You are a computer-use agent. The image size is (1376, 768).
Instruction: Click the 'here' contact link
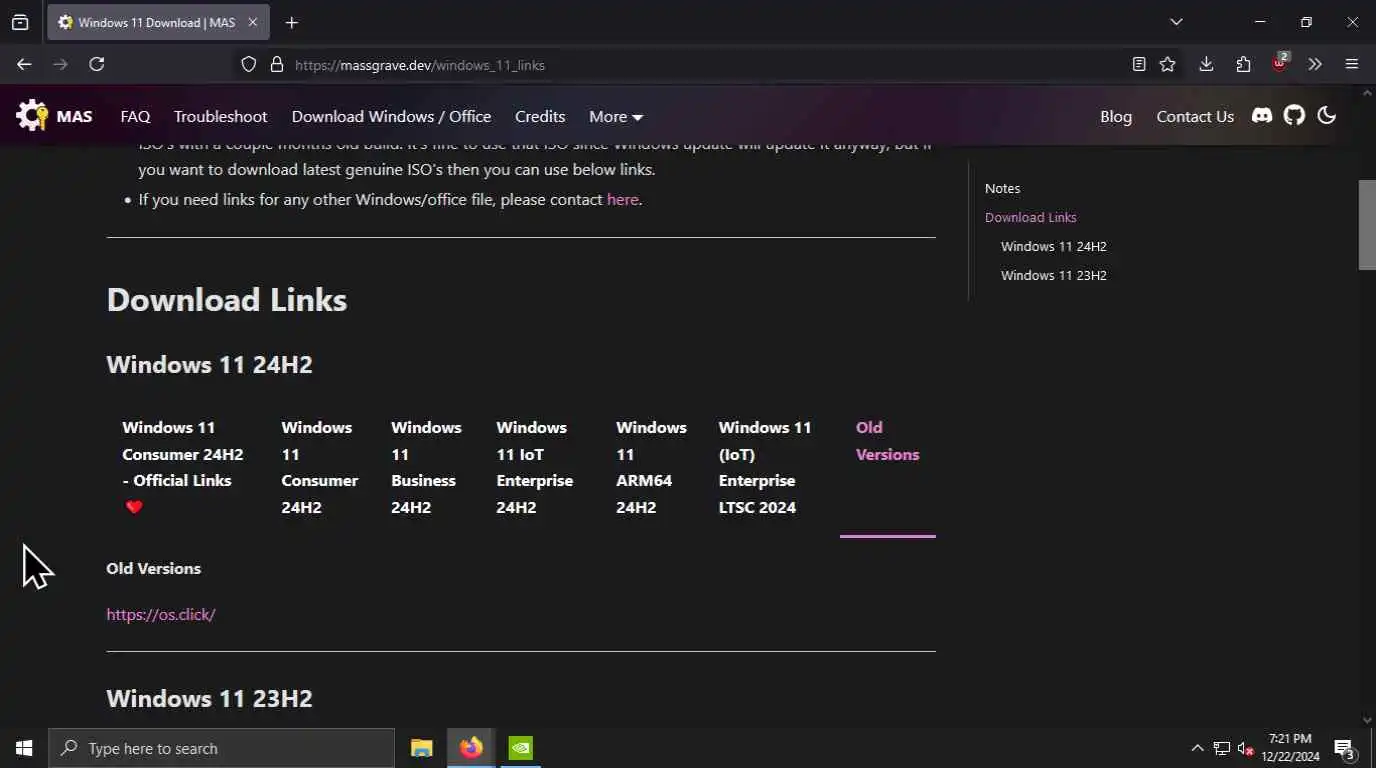tap(622, 199)
